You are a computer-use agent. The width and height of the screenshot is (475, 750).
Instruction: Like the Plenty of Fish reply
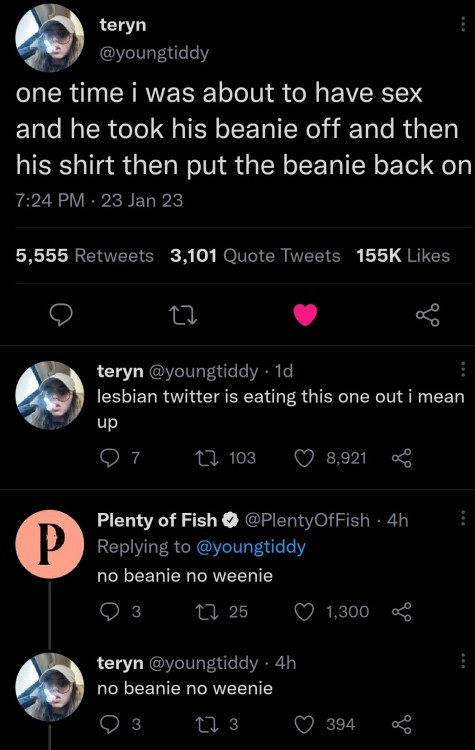click(x=304, y=612)
